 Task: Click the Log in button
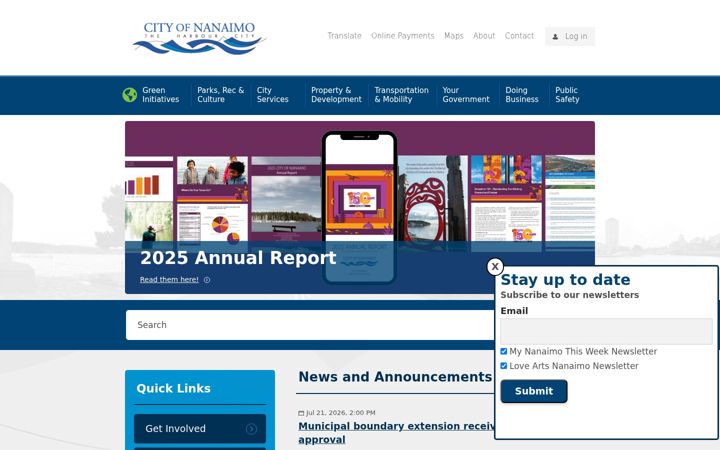click(570, 36)
